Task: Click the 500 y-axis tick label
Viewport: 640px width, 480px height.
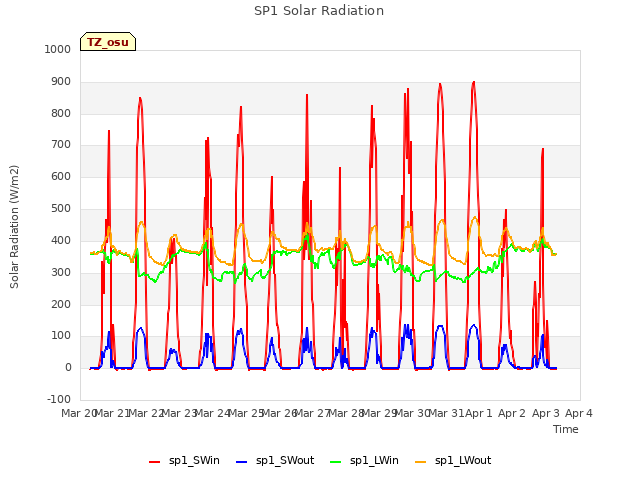Action: (61, 209)
